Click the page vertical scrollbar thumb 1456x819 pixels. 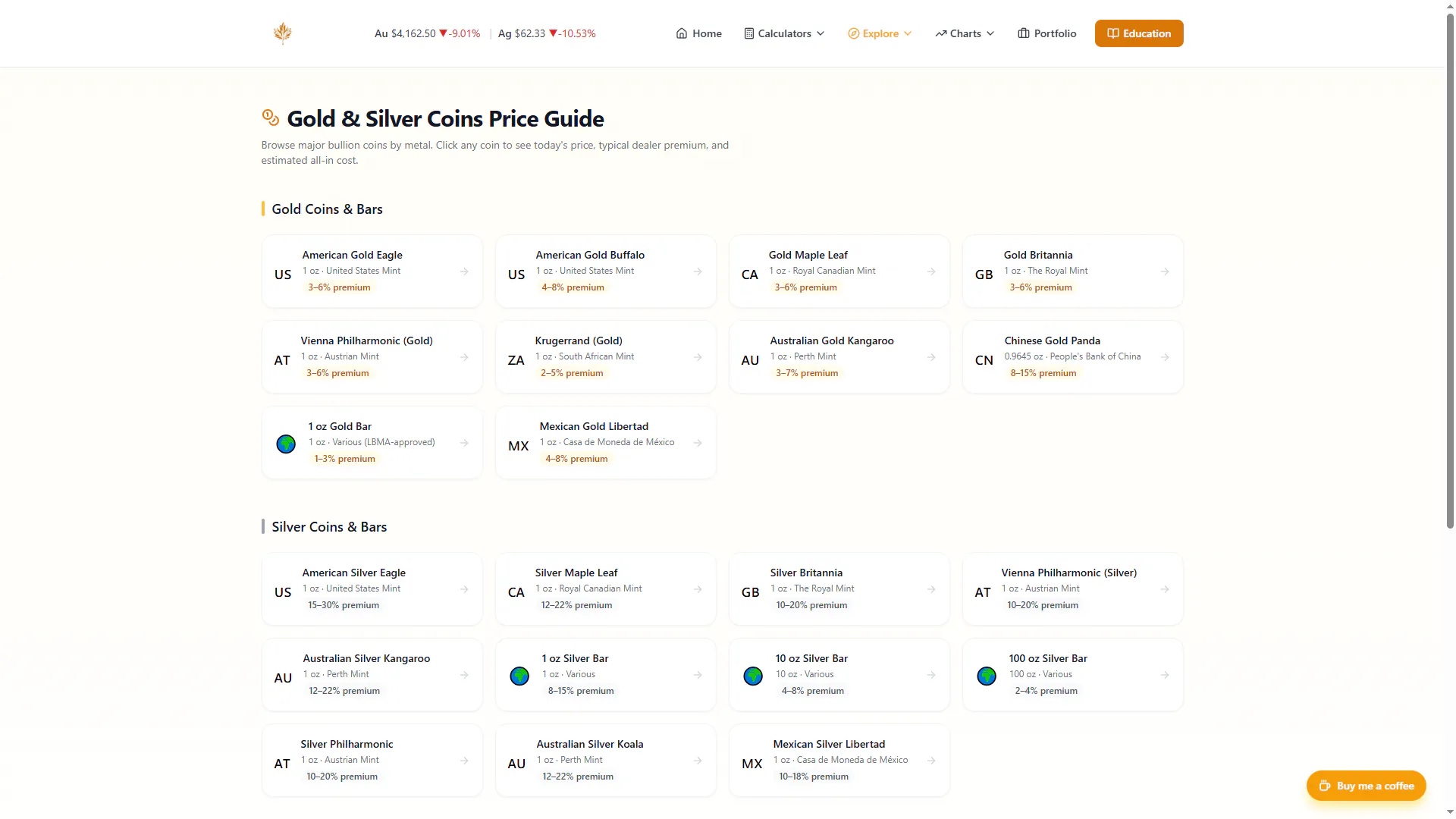point(1450,269)
